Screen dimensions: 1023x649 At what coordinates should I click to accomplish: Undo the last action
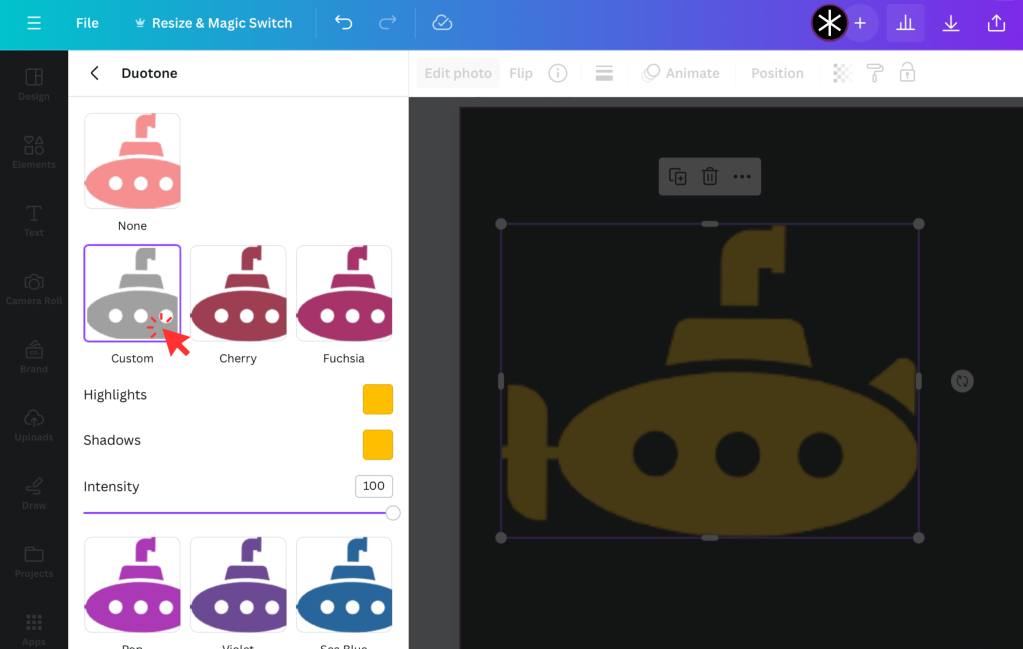click(344, 23)
